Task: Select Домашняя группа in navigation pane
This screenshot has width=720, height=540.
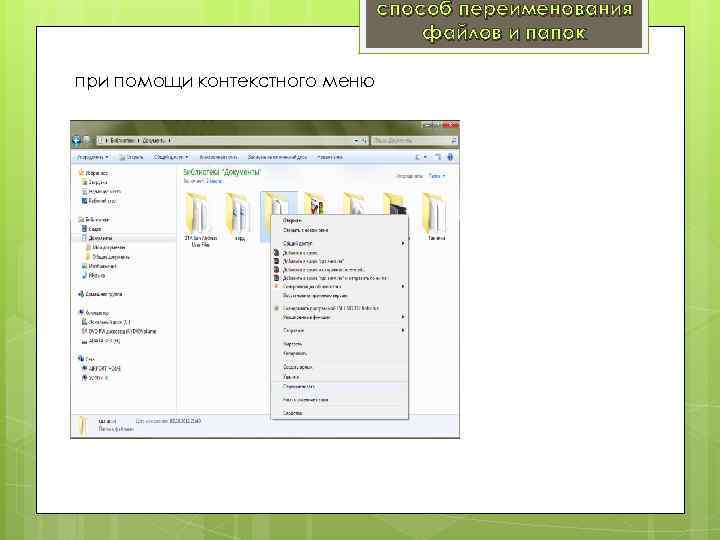Action: (x=100, y=294)
